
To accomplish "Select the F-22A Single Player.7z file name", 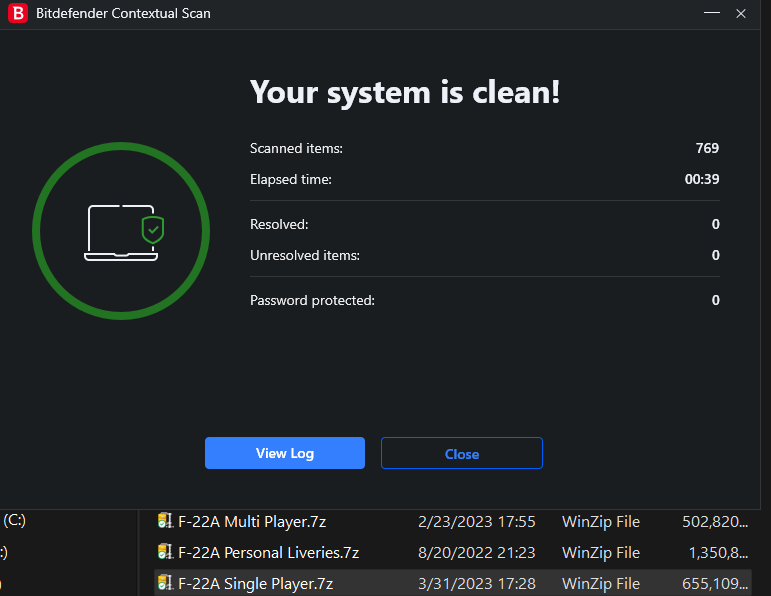I will pos(256,583).
